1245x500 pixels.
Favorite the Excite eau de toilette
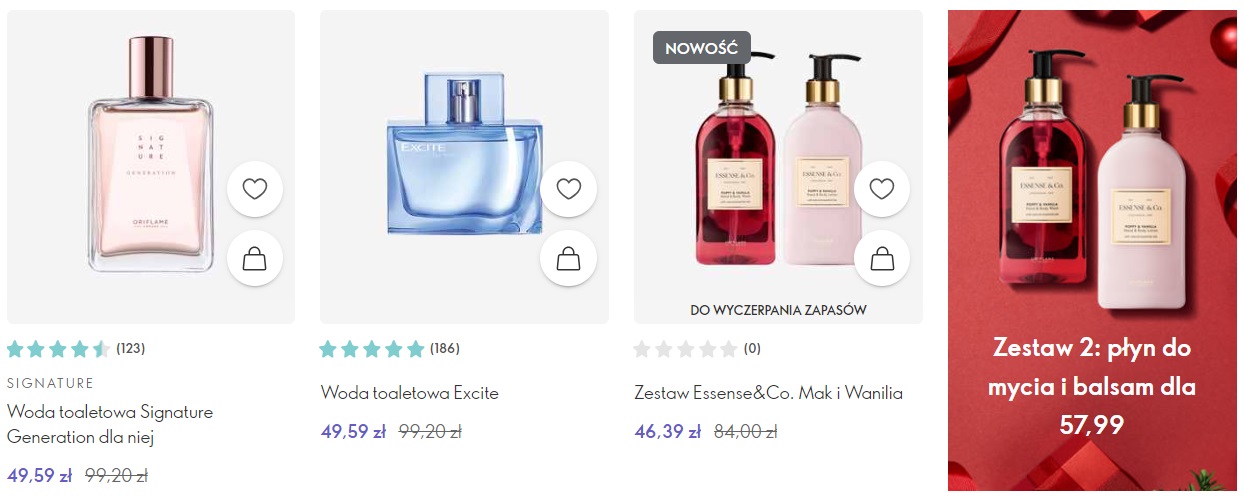(x=568, y=189)
